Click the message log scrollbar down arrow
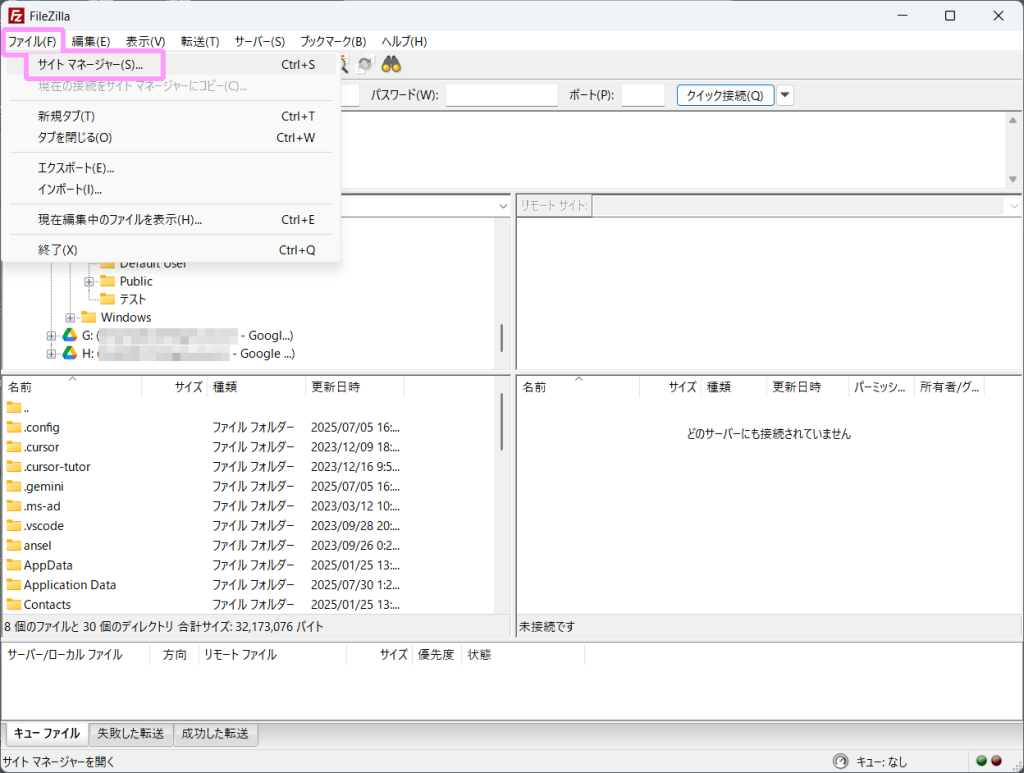 click(1012, 179)
